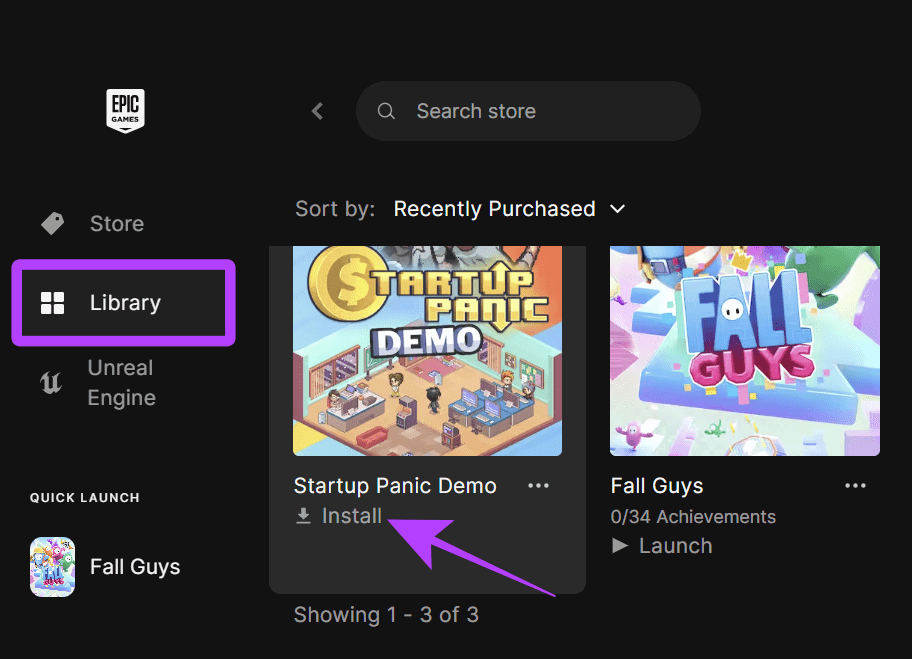Click the play triangle beside Launch
The image size is (912, 659).
pos(620,546)
